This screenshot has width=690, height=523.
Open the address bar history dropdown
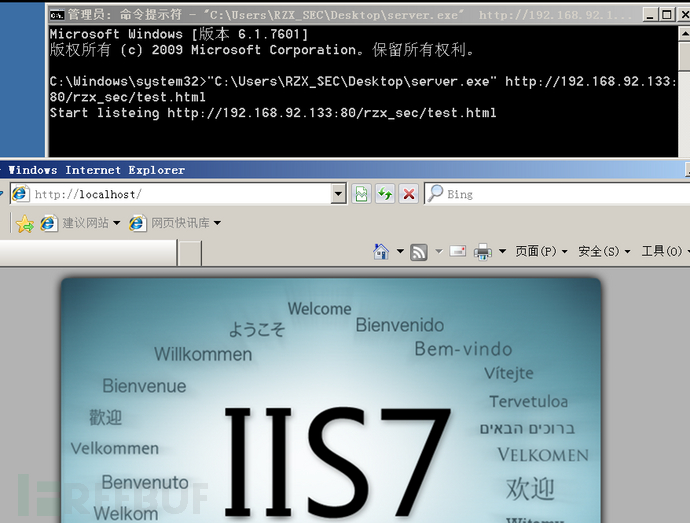(338, 194)
